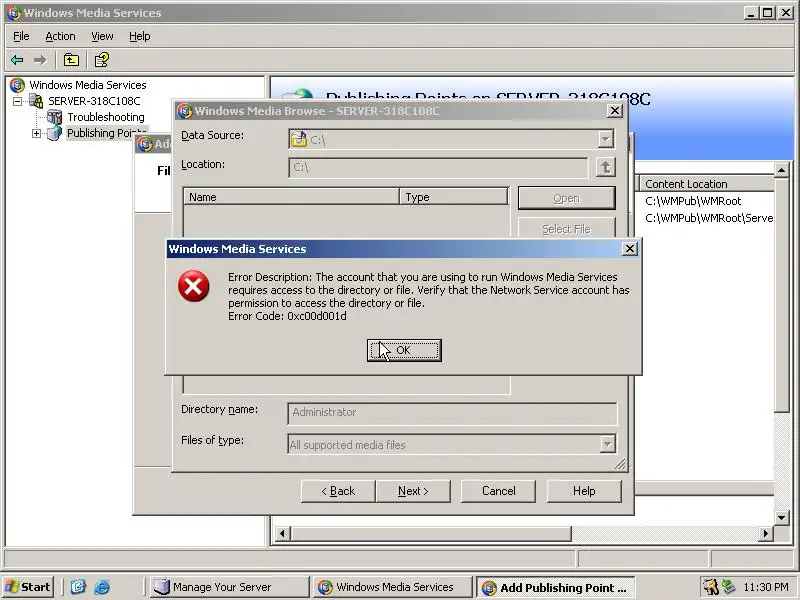The image size is (800, 600).
Task: Switch to Windows Media Services taskbar button
Action: [392, 587]
